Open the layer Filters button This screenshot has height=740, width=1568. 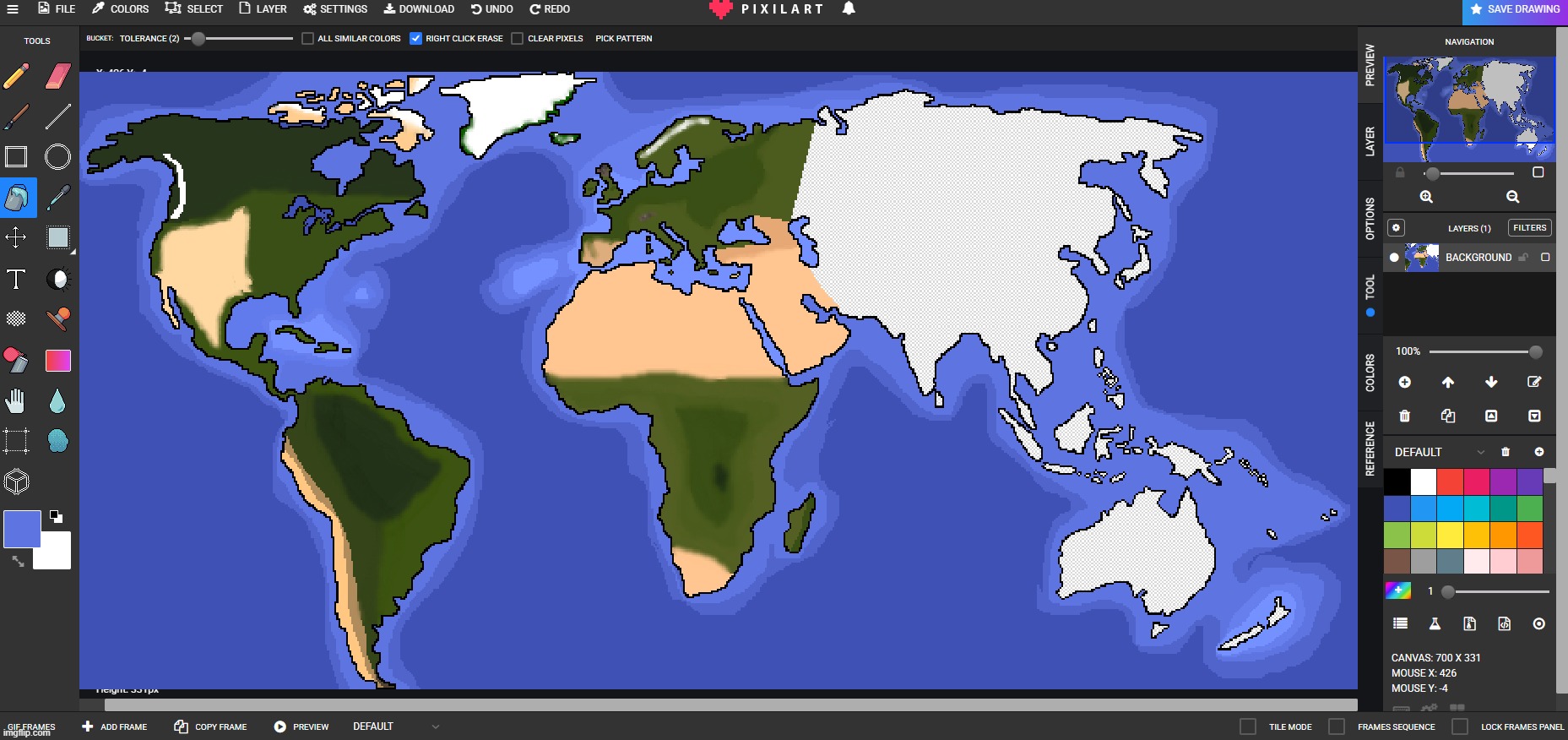[1529, 228]
